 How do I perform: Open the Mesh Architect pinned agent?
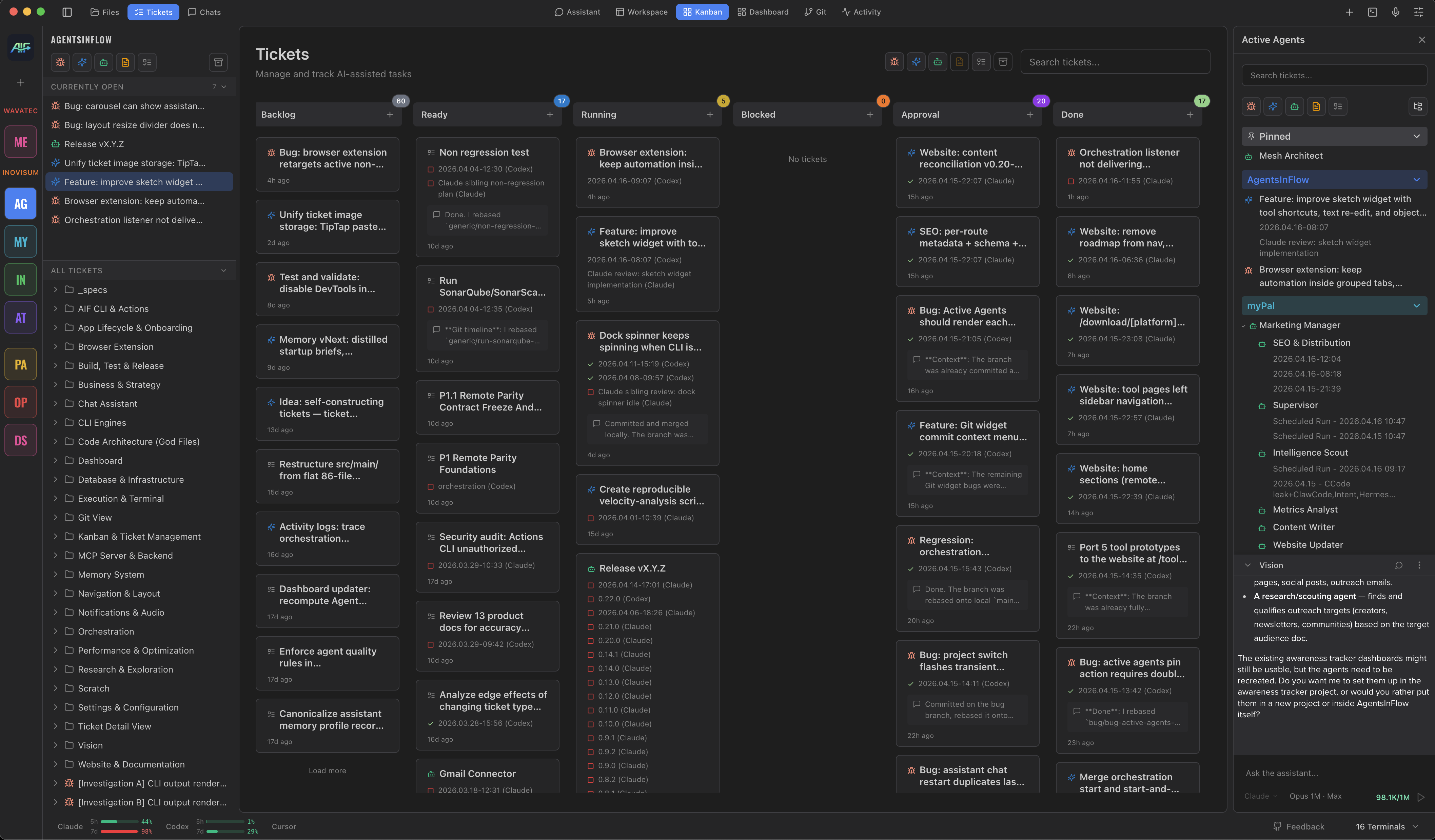click(1291, 156)
